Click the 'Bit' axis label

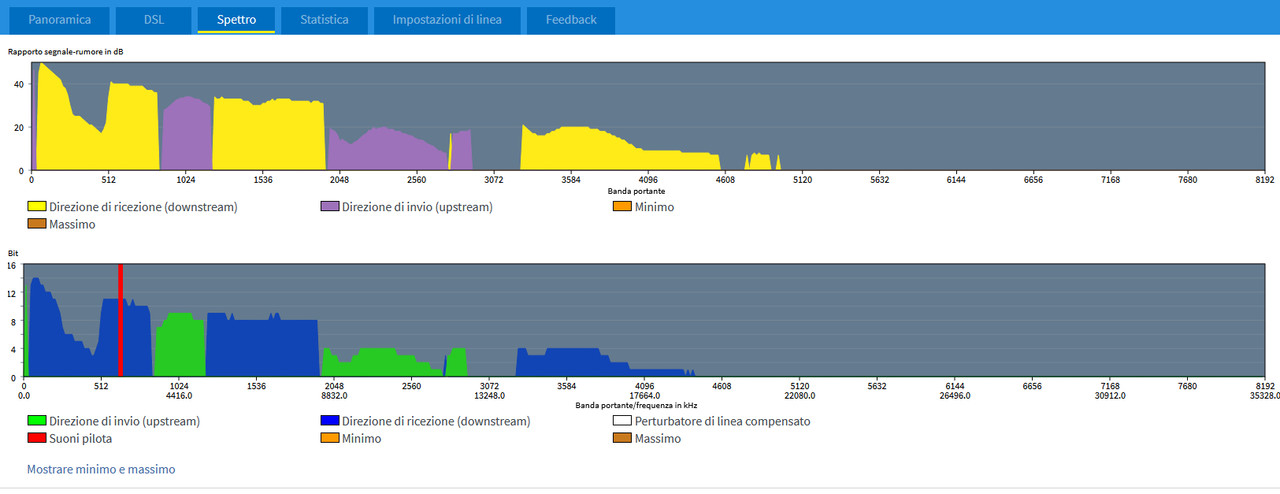pos(13,253)
